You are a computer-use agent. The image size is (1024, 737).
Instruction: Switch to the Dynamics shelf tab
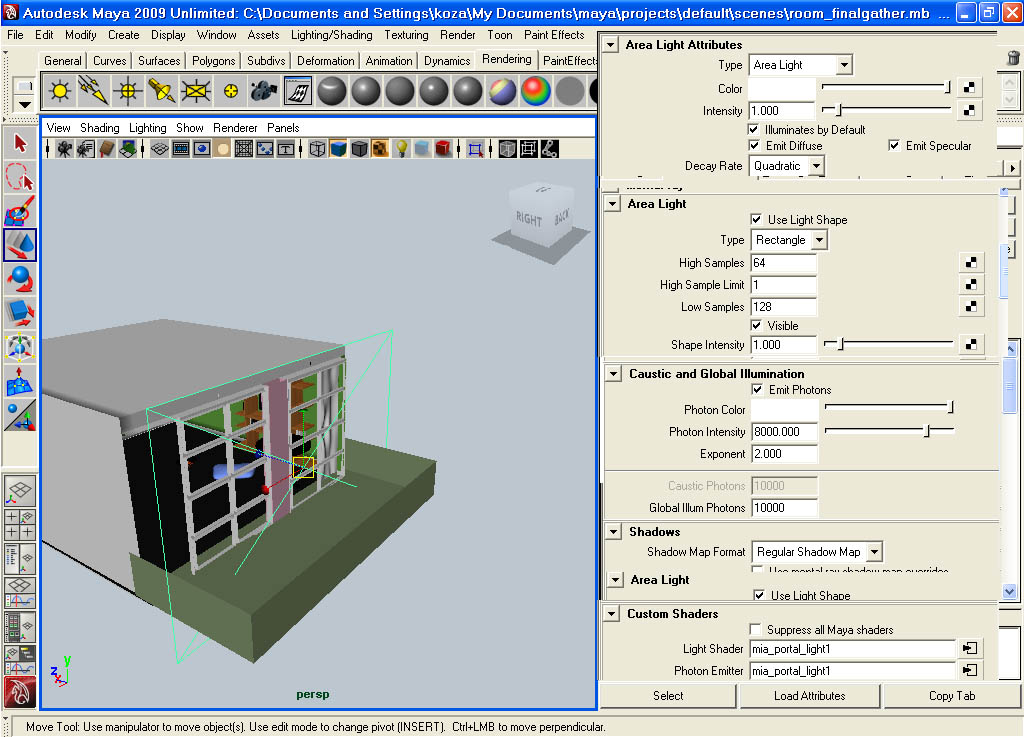pyautogui.click(x=447, y=61)
